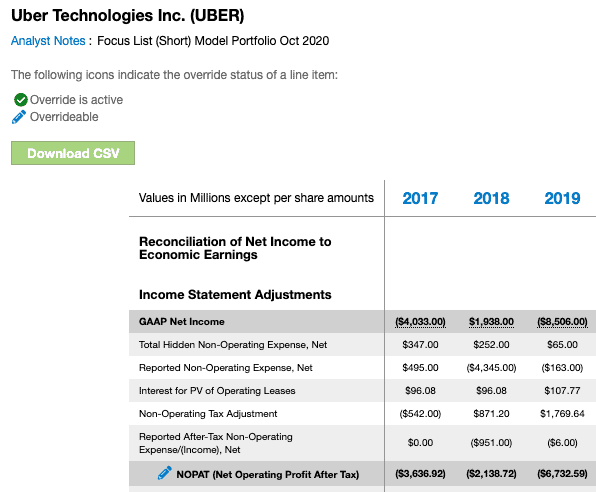Select the 2017 column header

pos(420,198)
